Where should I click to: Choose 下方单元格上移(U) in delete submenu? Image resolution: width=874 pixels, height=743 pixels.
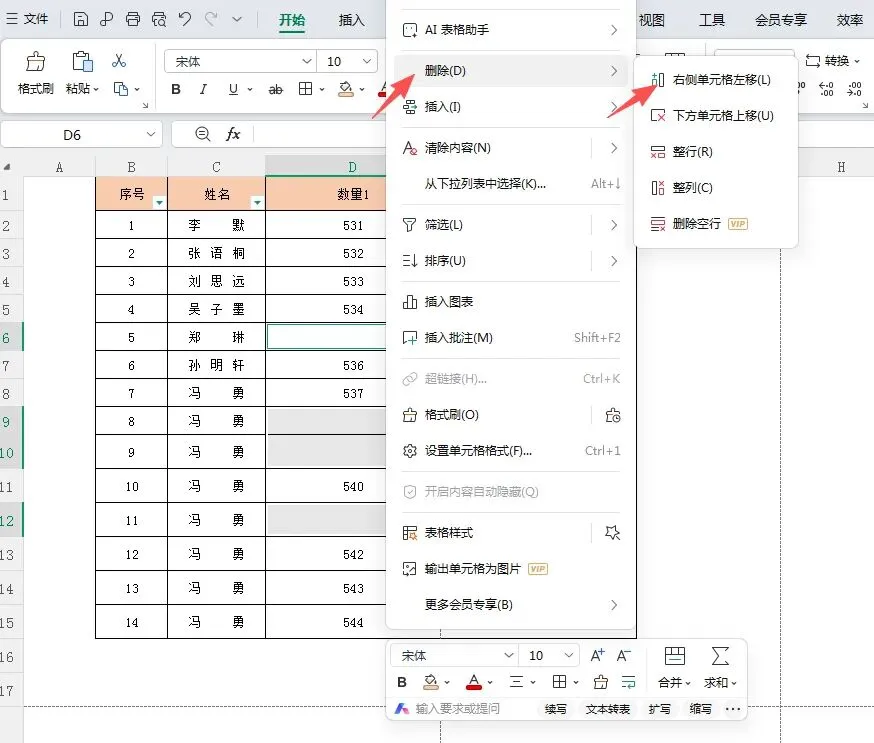click(x=716, y=115)
